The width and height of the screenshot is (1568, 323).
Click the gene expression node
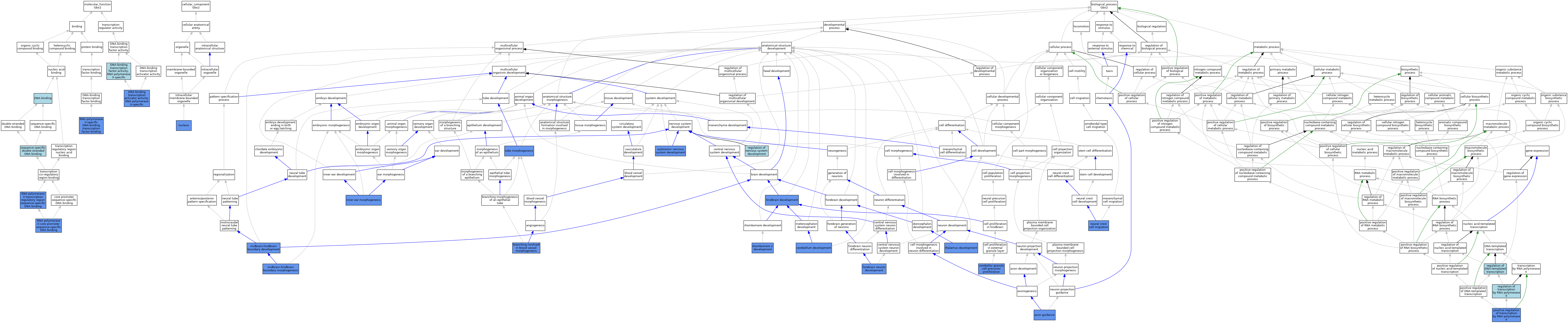pos(1537,151)
